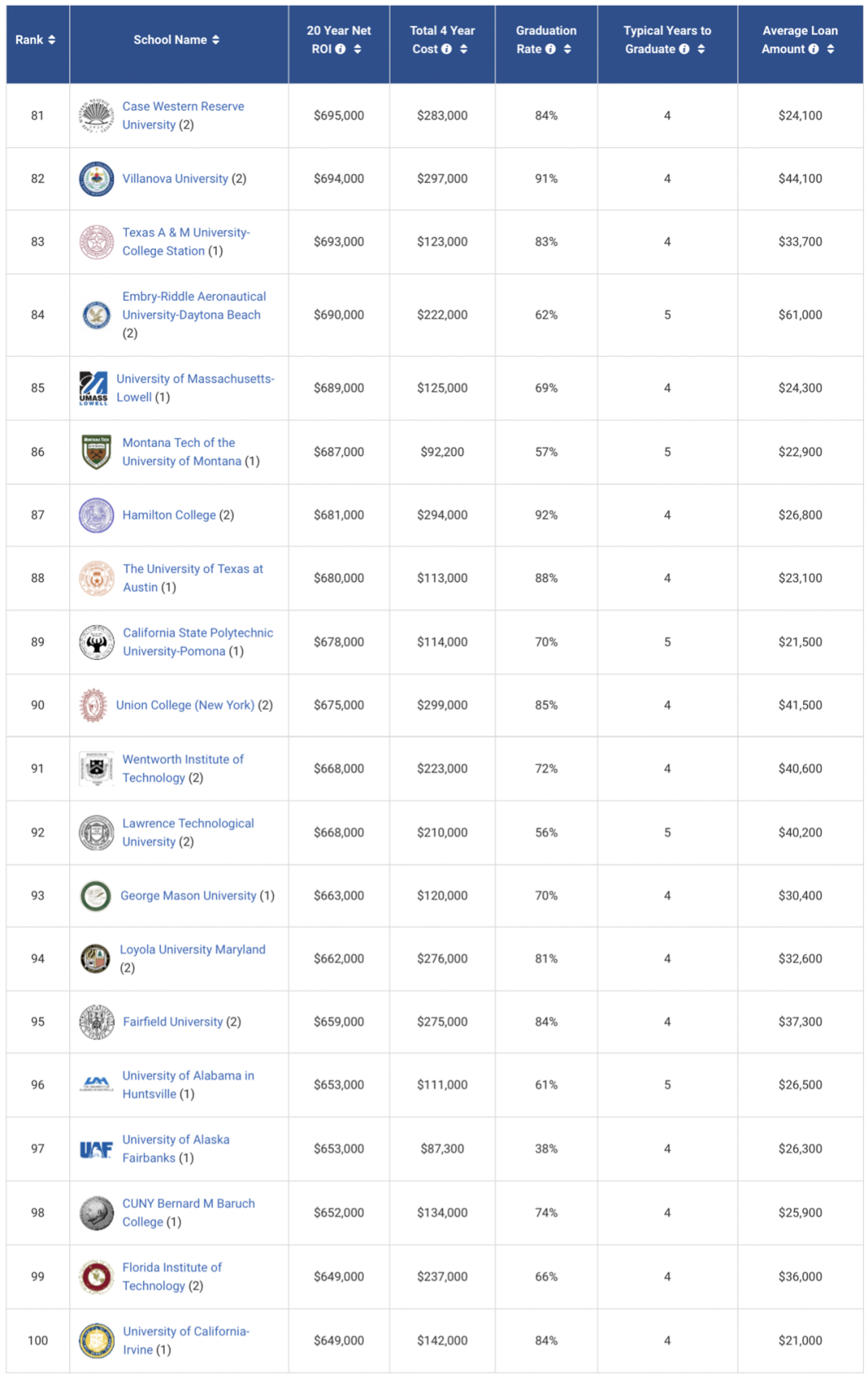Open Case Western Reserve University link
868x1377 pixels.
click(x=182, y=116)
